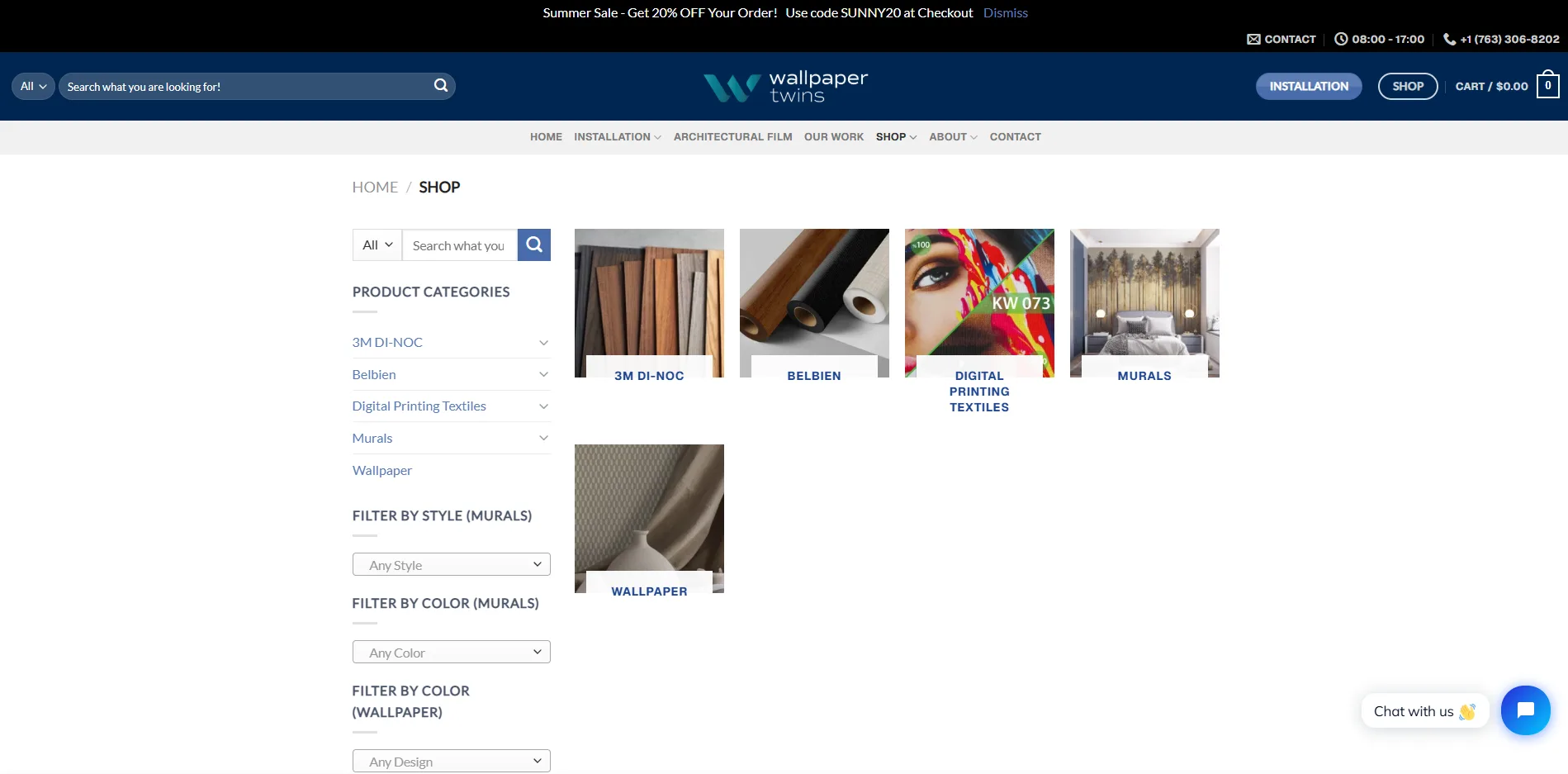Click the Wallpaper Twins logo
The image size is (1568, 774).
pos(784,87)
